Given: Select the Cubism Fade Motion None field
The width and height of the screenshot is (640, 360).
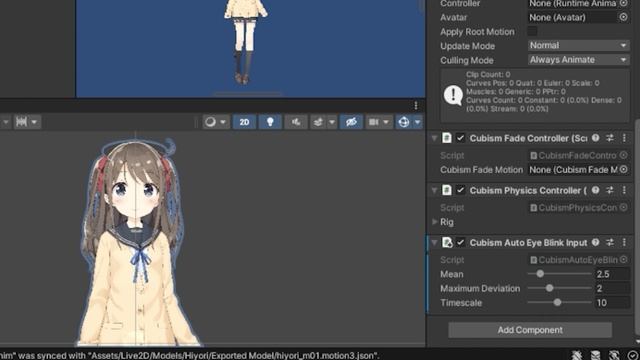Looking at the screenshot, I should click(578, 169).
